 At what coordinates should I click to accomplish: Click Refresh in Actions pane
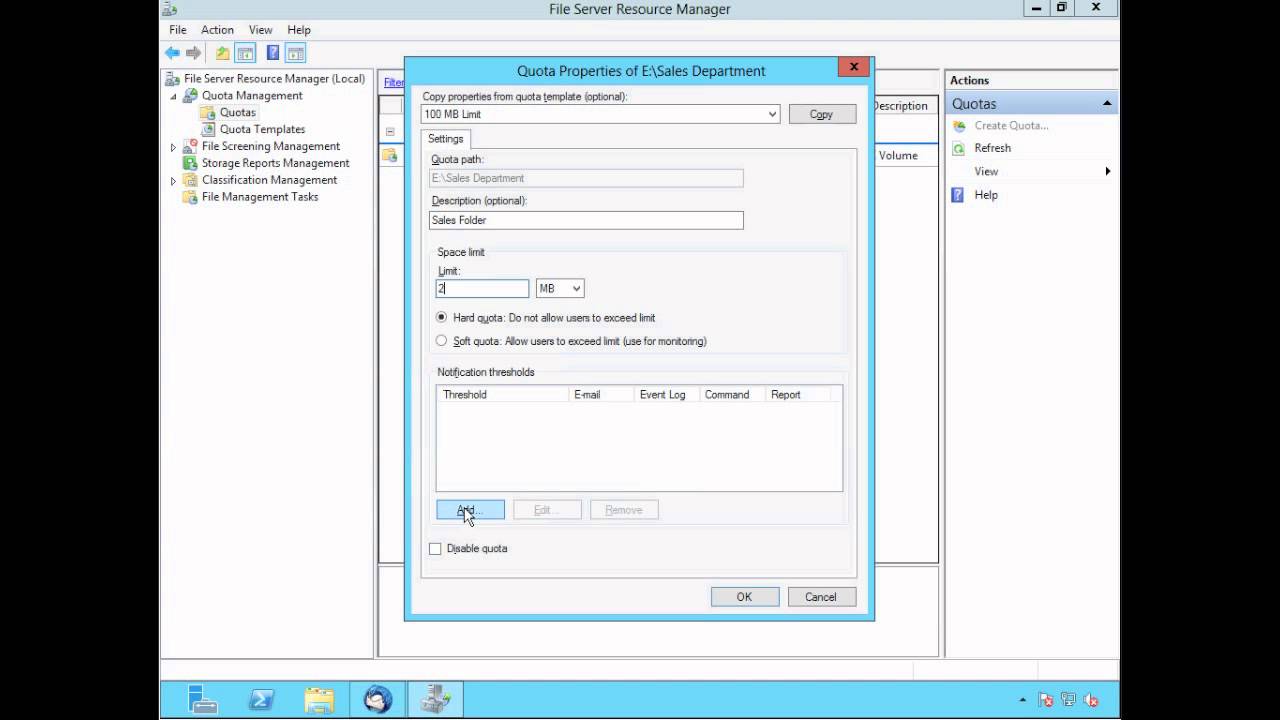pos(992,148)
